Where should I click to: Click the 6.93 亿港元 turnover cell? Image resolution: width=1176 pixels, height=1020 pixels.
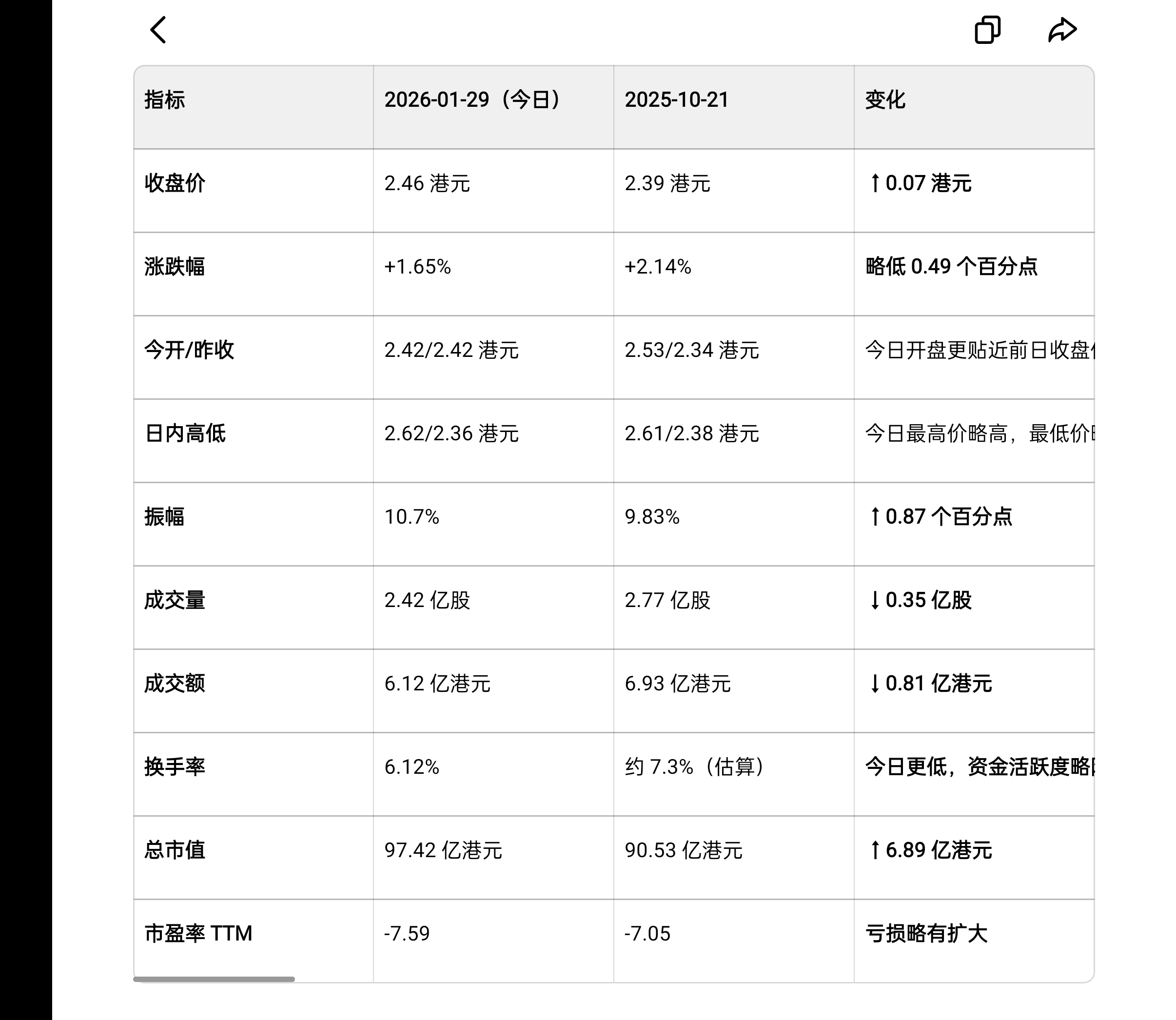677,683
